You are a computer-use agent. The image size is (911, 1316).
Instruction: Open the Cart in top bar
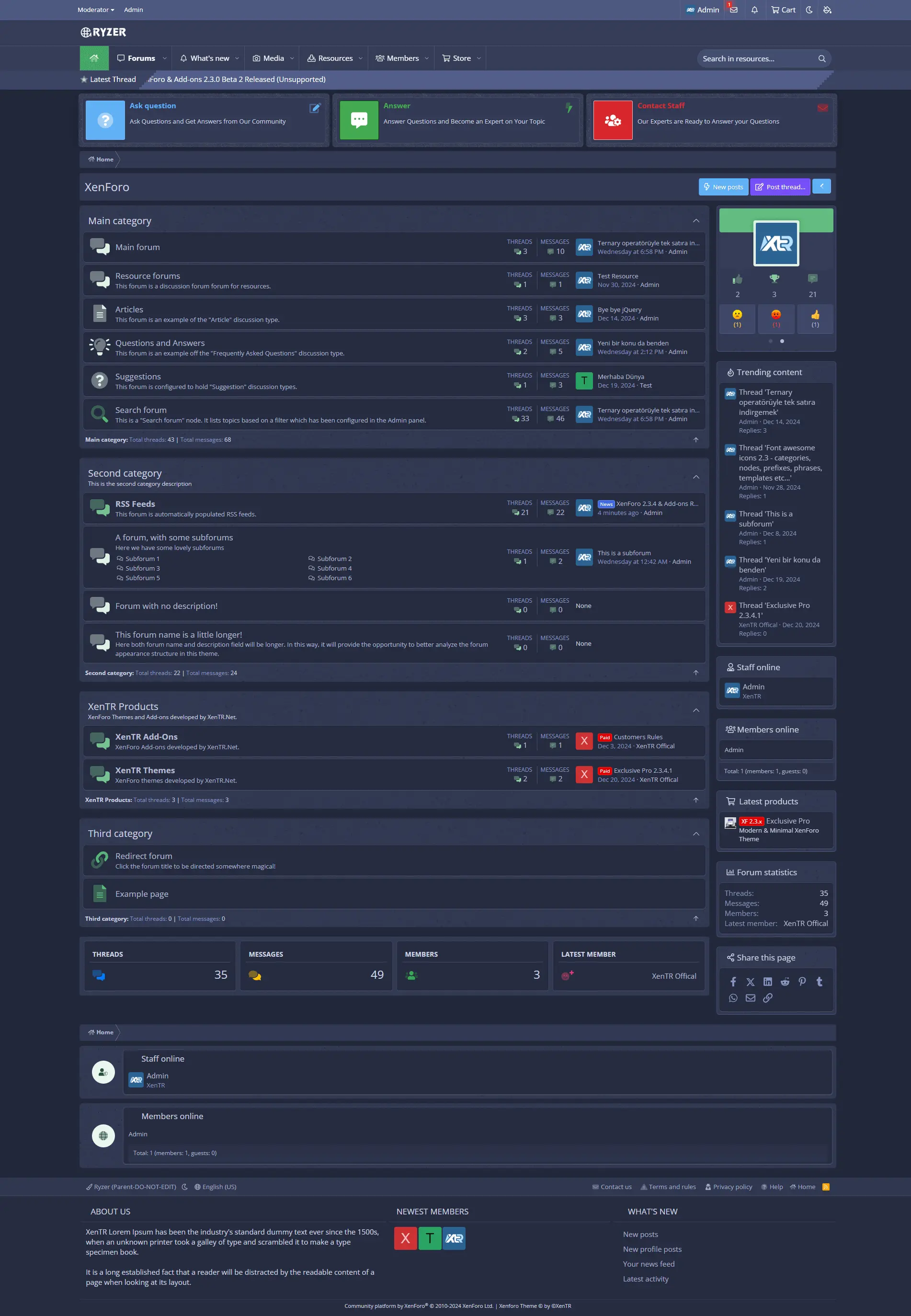(x=783, y=10)
